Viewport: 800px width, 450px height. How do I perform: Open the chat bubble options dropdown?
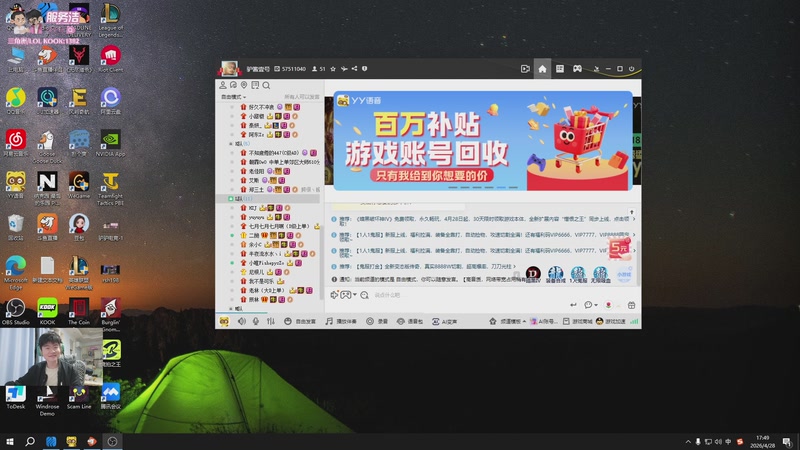[x=590, y=305]
